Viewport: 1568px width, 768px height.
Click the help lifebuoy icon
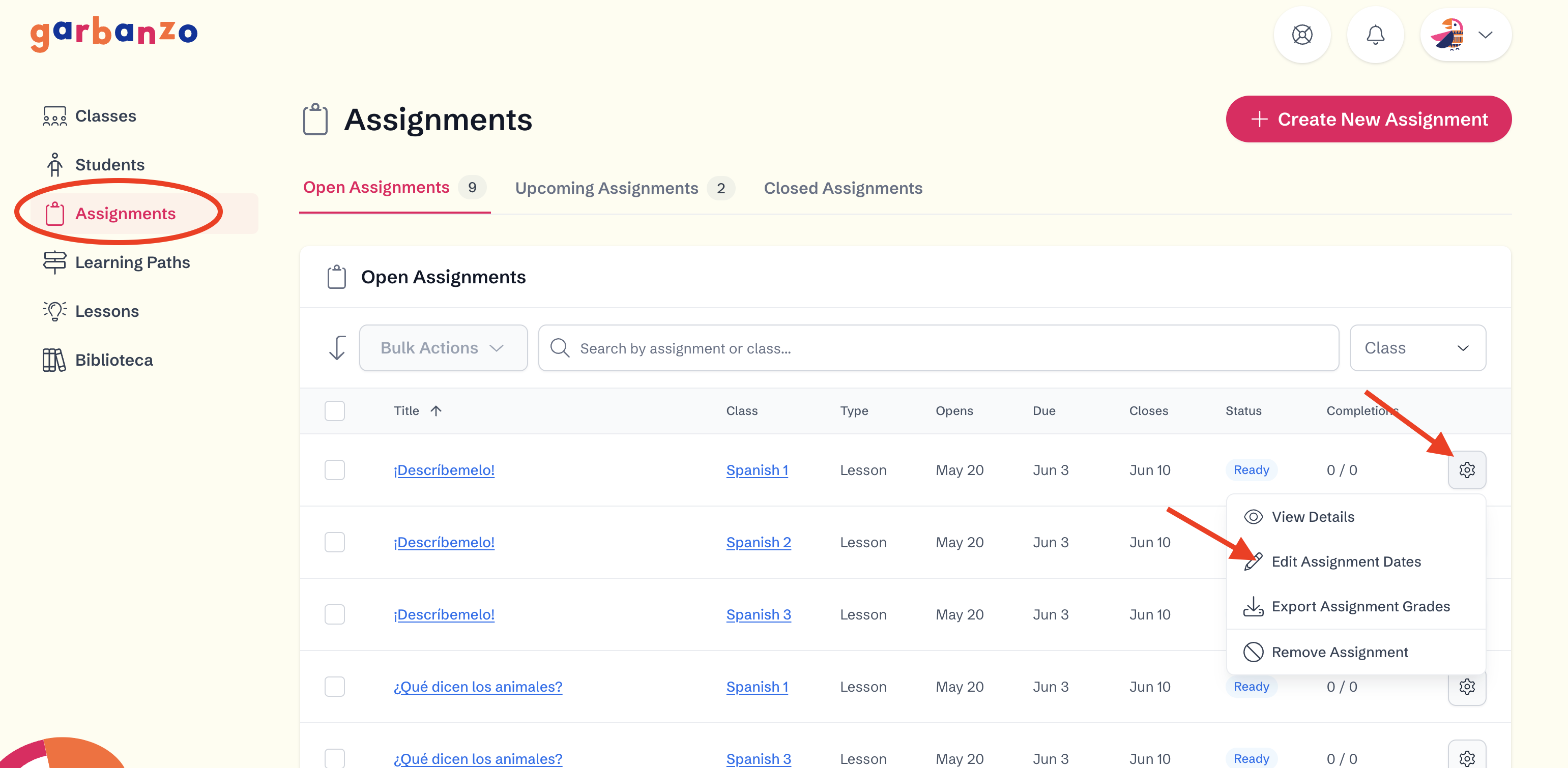click(1301, 35)
